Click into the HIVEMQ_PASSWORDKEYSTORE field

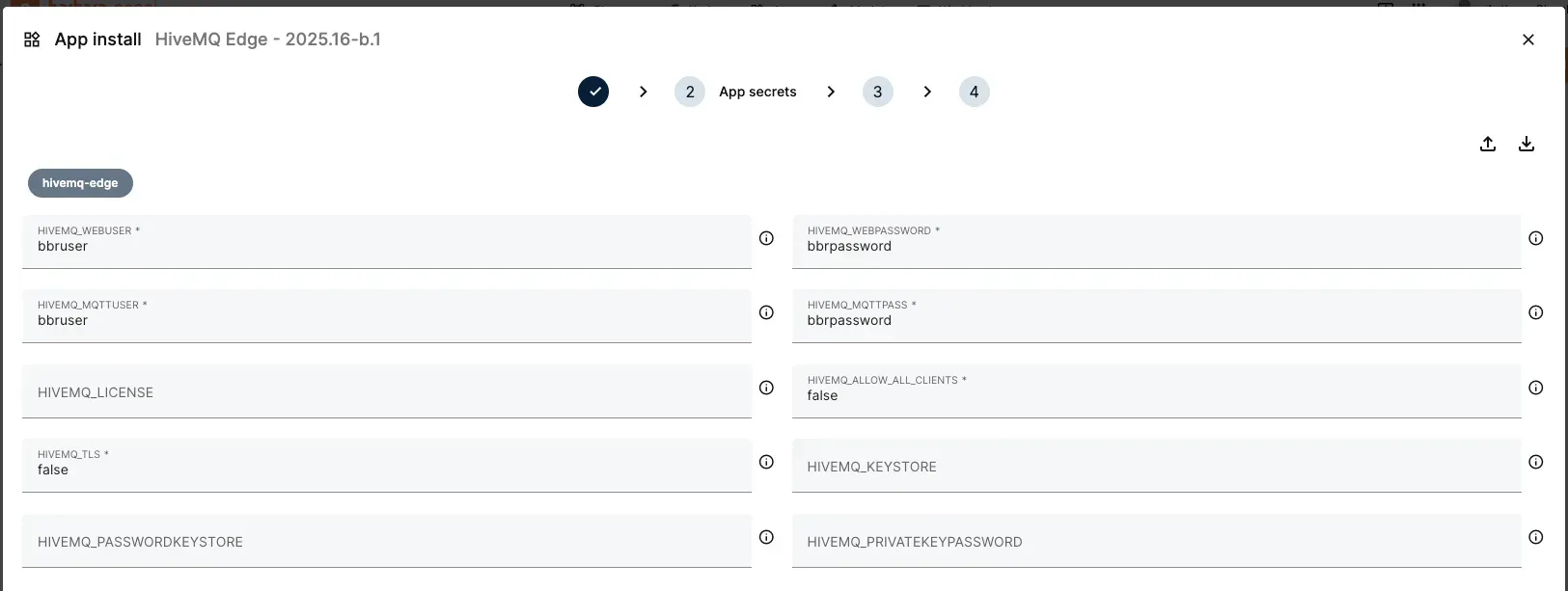(x=387, y=541)
